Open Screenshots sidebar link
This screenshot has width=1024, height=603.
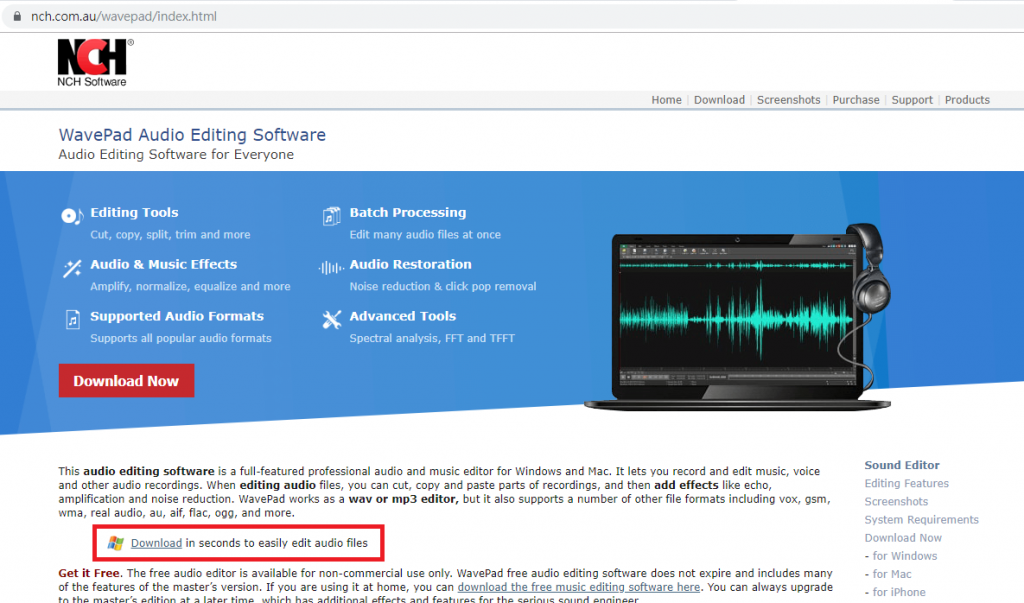896,502
